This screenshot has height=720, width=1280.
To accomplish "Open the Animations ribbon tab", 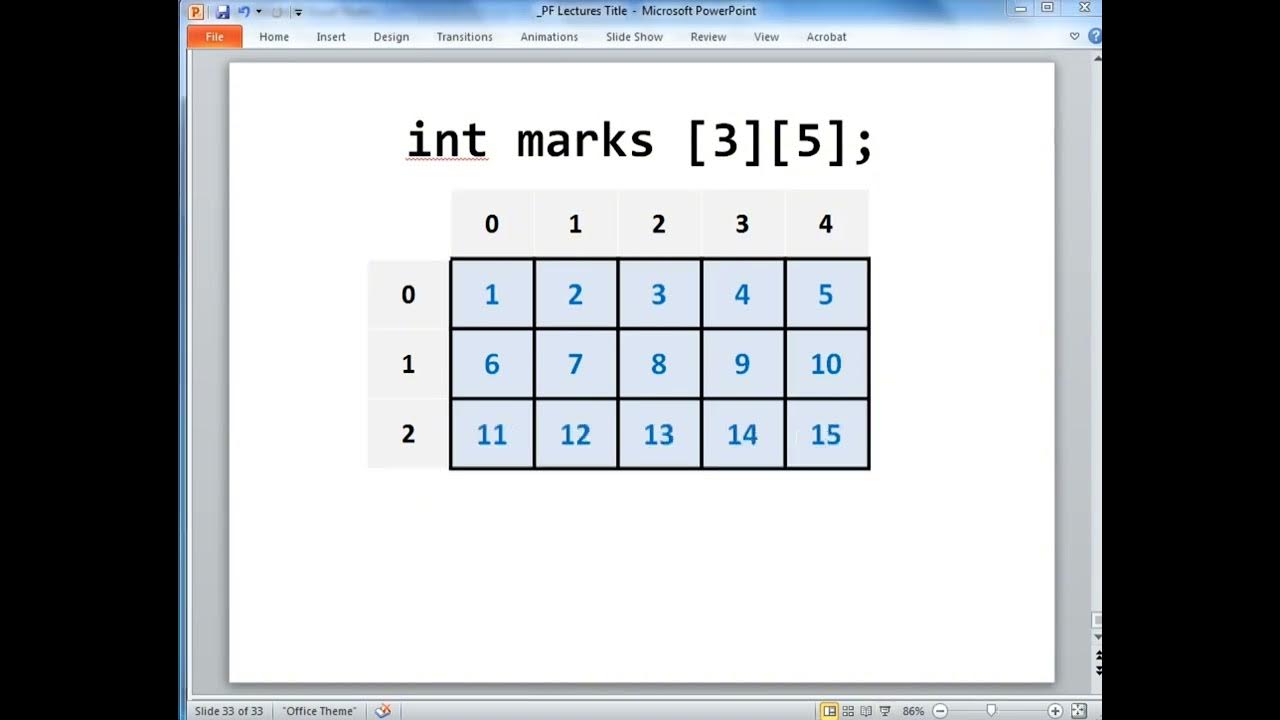I will coord(549,37).
